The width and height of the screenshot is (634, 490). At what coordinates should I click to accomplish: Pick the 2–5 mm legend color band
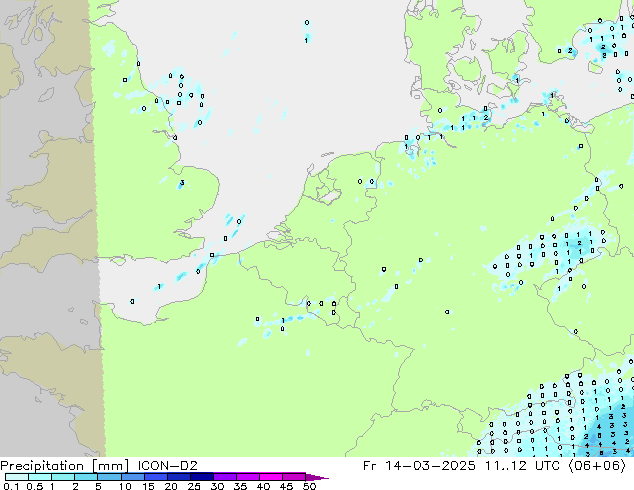click(87, 477)
